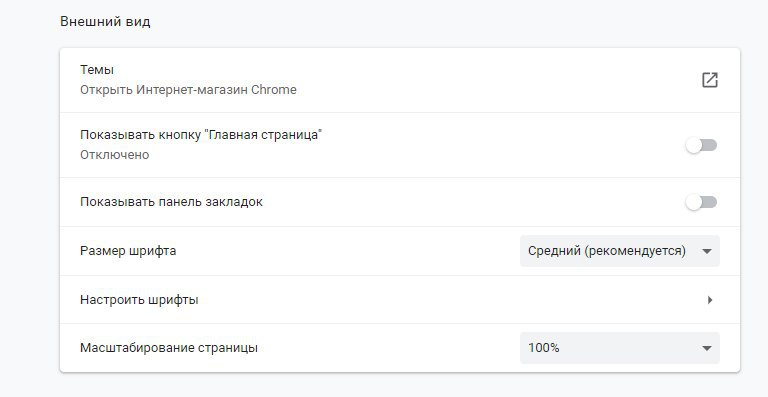Image resolution: width=768 pixels, height=397 pixels.
Task: Click "Показывать кнопку Главная страница" label text
Action: pyautogui.click(x=201, y=135)
